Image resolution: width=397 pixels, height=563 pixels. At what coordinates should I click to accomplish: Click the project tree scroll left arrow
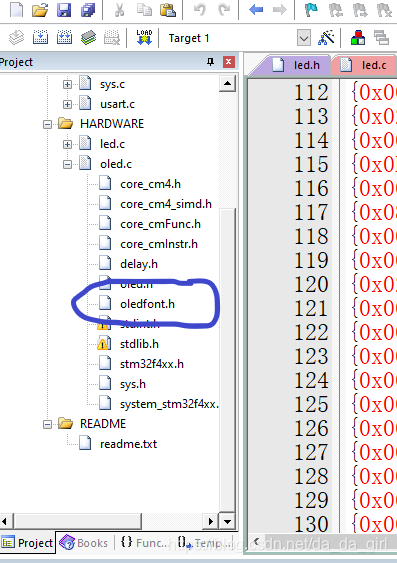point(6,521)
